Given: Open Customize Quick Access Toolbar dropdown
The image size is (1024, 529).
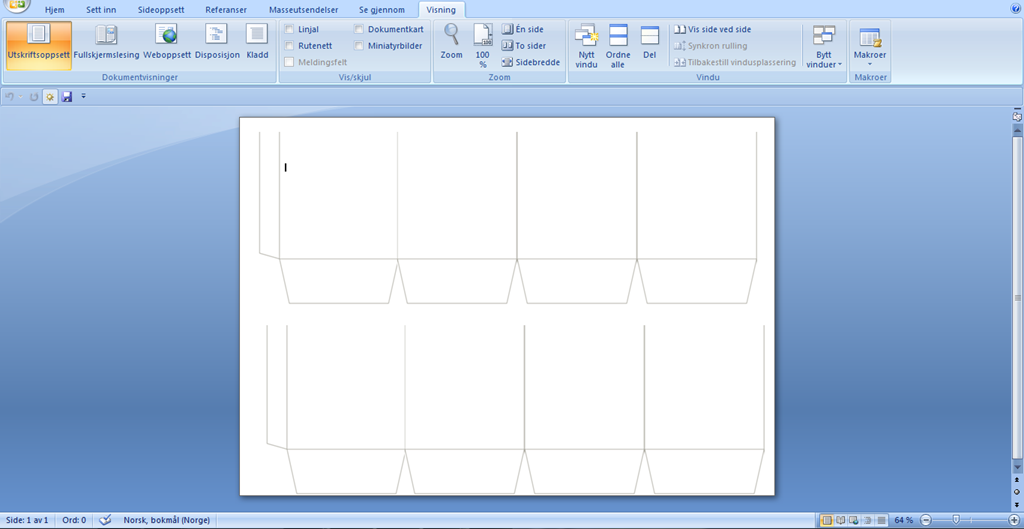Looking at the screenshot, I should pos(83,97).
